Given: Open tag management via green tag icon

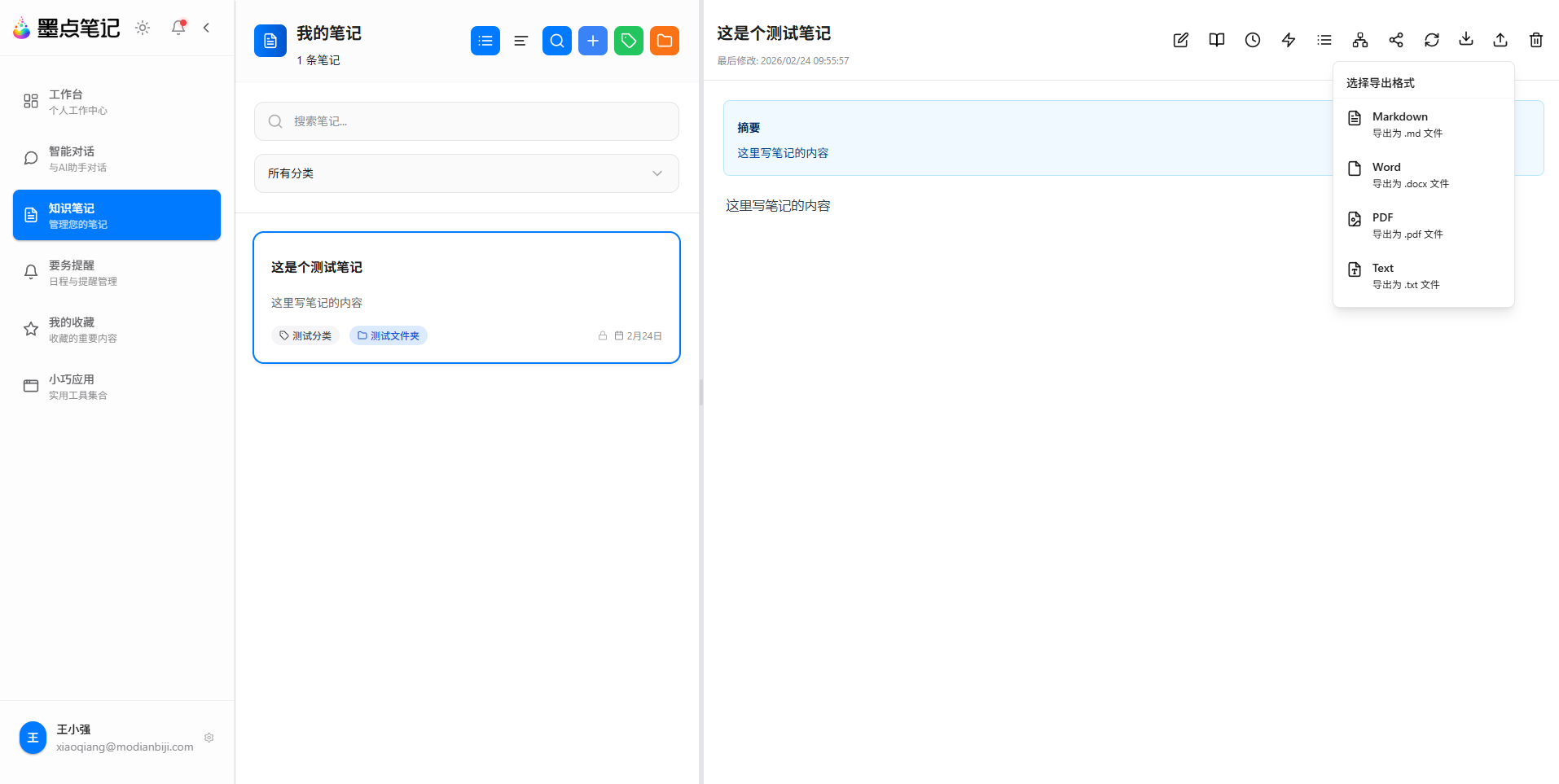Looking at the screenshot, I should 628,40.
